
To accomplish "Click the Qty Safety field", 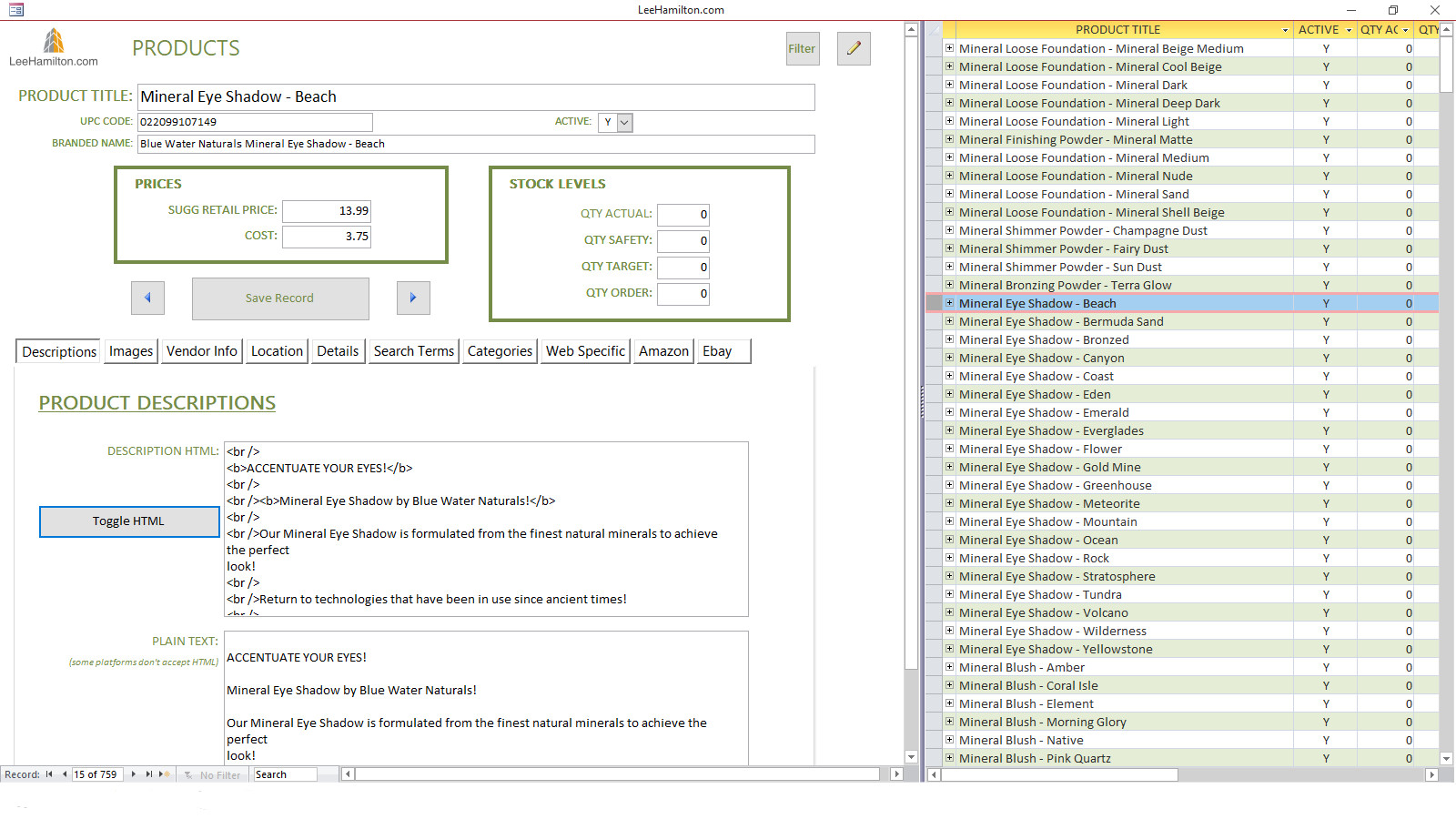I will pyautogui.click(x=683, y=241).
